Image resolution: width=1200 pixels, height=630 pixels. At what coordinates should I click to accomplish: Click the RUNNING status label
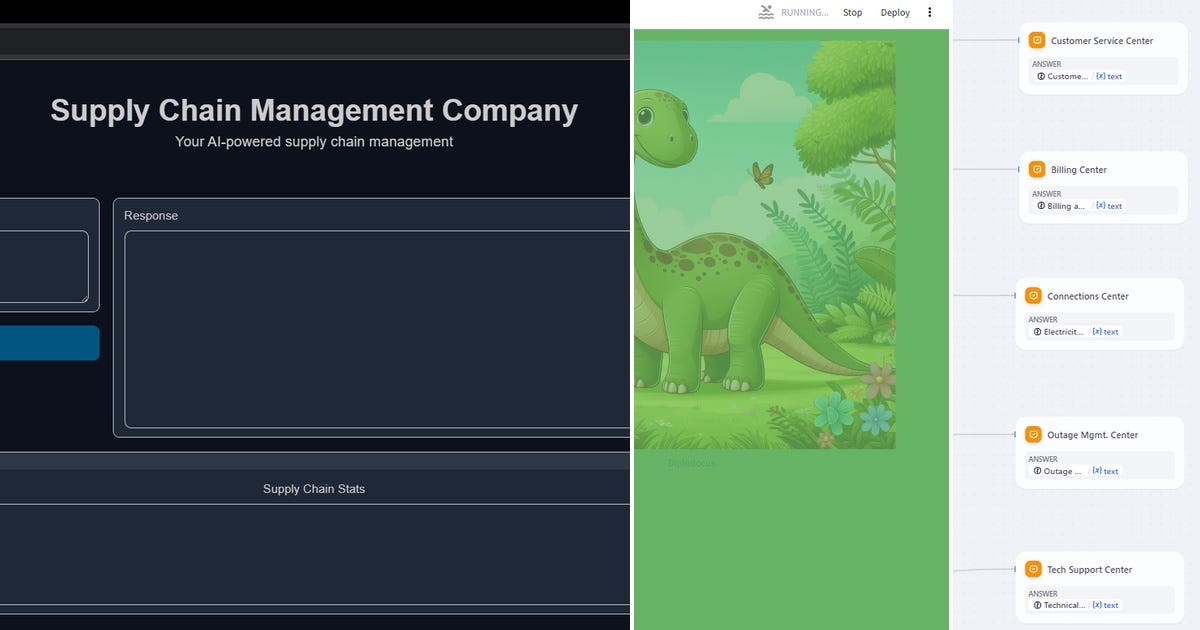[x=803, y=12]
